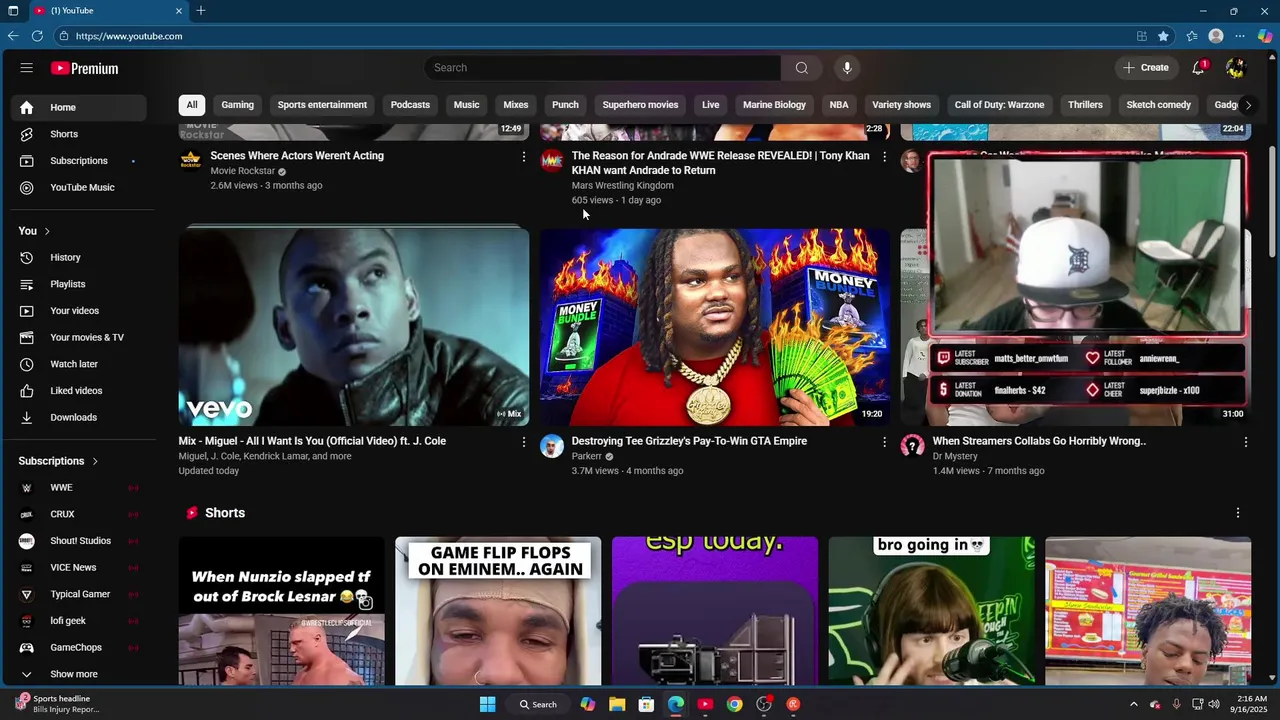Image resolution: width=1280 pixels, height=720 pixels.
Task: Open Destroying Tee Grizzley's Pay-To-Win GTA Empire title
Action: [x=689, y=441]
